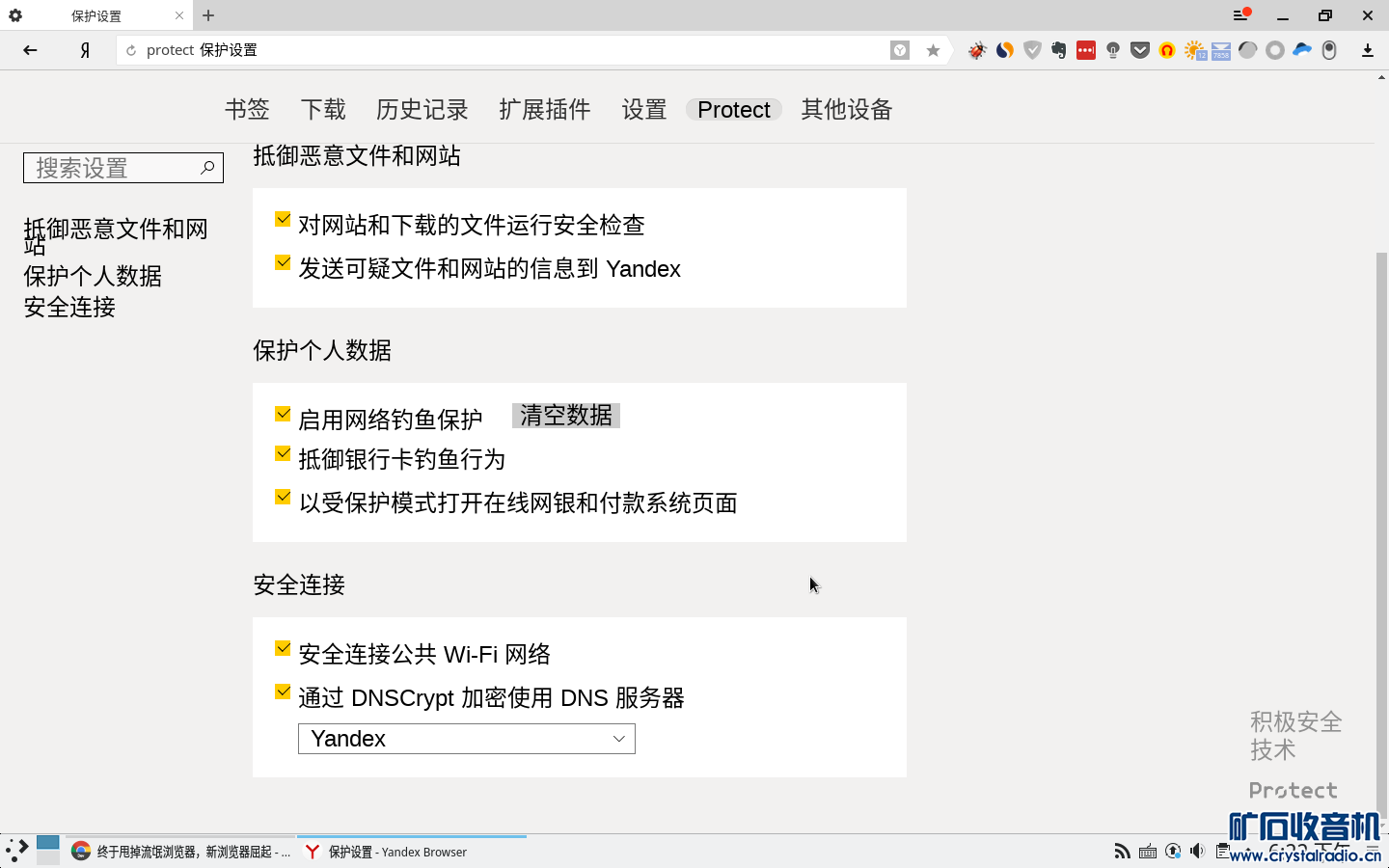Click the keyboard layout tray icon
This screenshot has width=1389, height=868.
point(1147,851)
